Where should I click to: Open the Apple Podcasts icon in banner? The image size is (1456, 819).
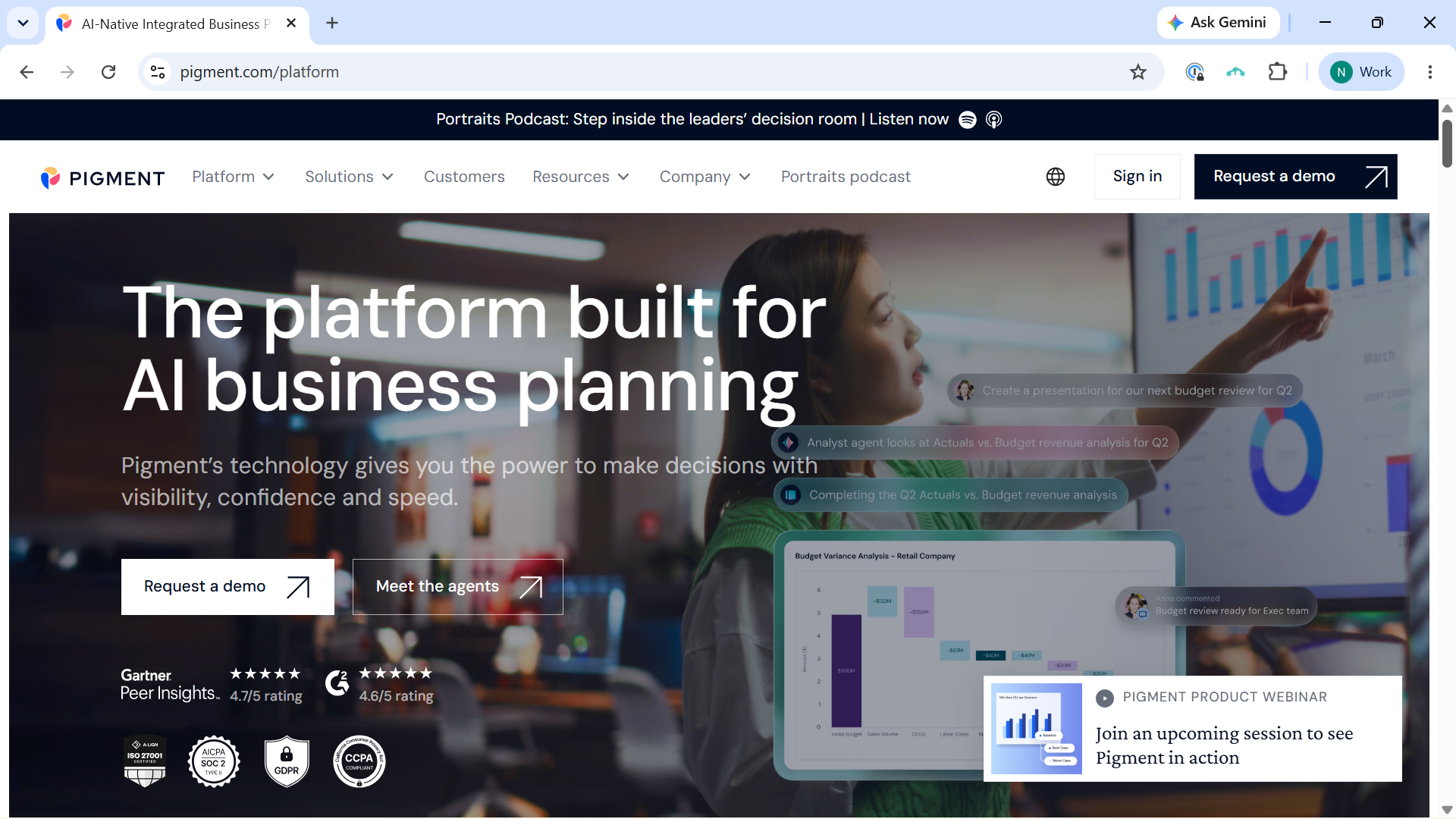click(x=993, y=120)
